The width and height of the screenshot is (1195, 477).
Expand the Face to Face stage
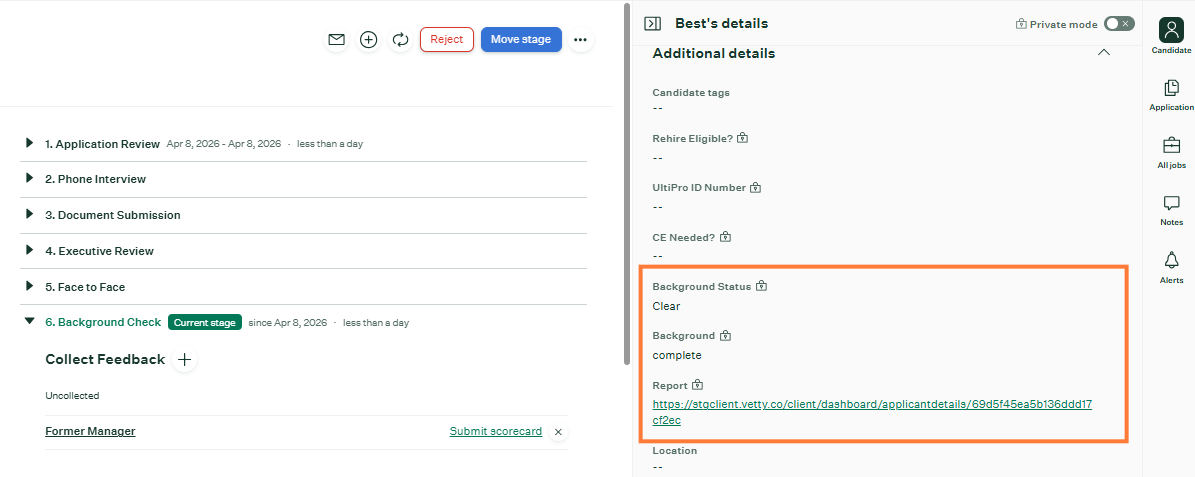(x=30, y=287)
